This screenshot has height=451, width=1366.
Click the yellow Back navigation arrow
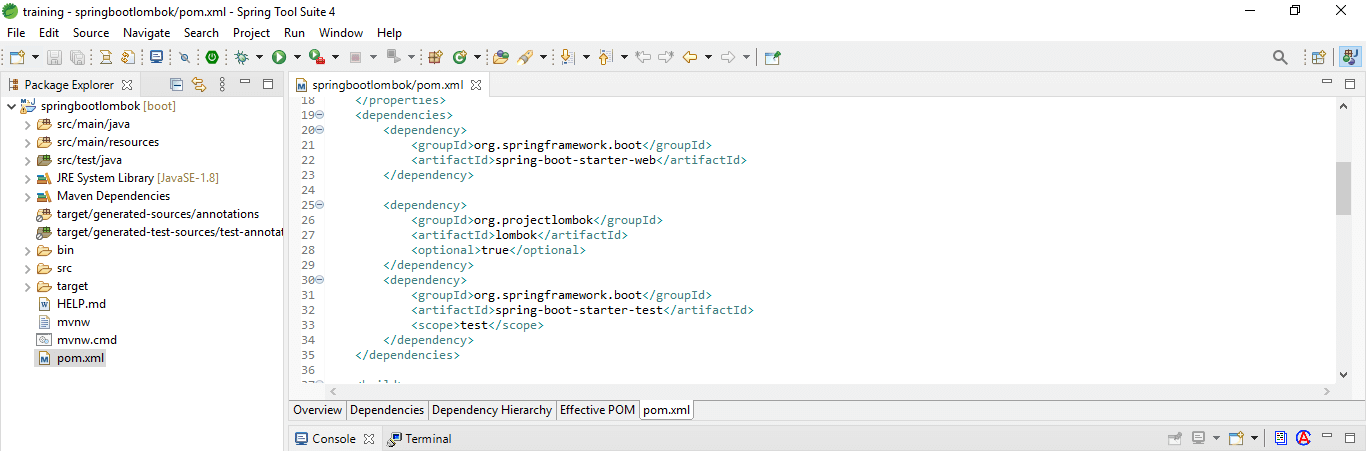click(690, 57)
